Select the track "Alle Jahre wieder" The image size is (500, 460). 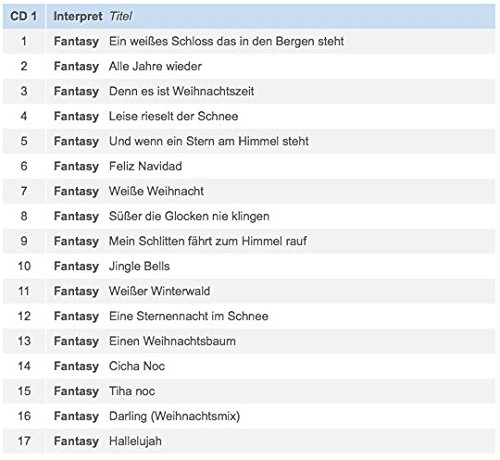tap(155, 66)
